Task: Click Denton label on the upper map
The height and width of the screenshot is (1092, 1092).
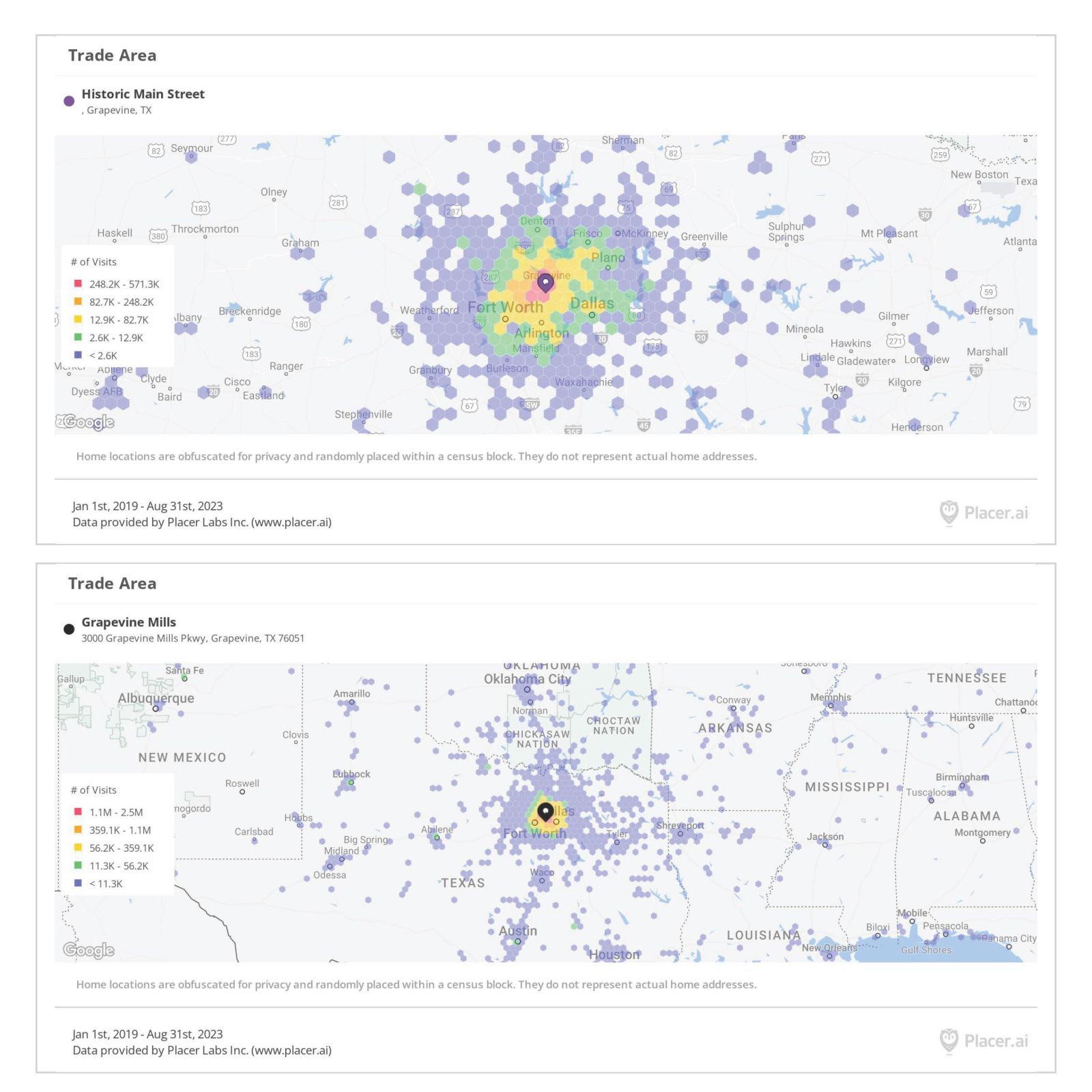Action: (537, 221)
